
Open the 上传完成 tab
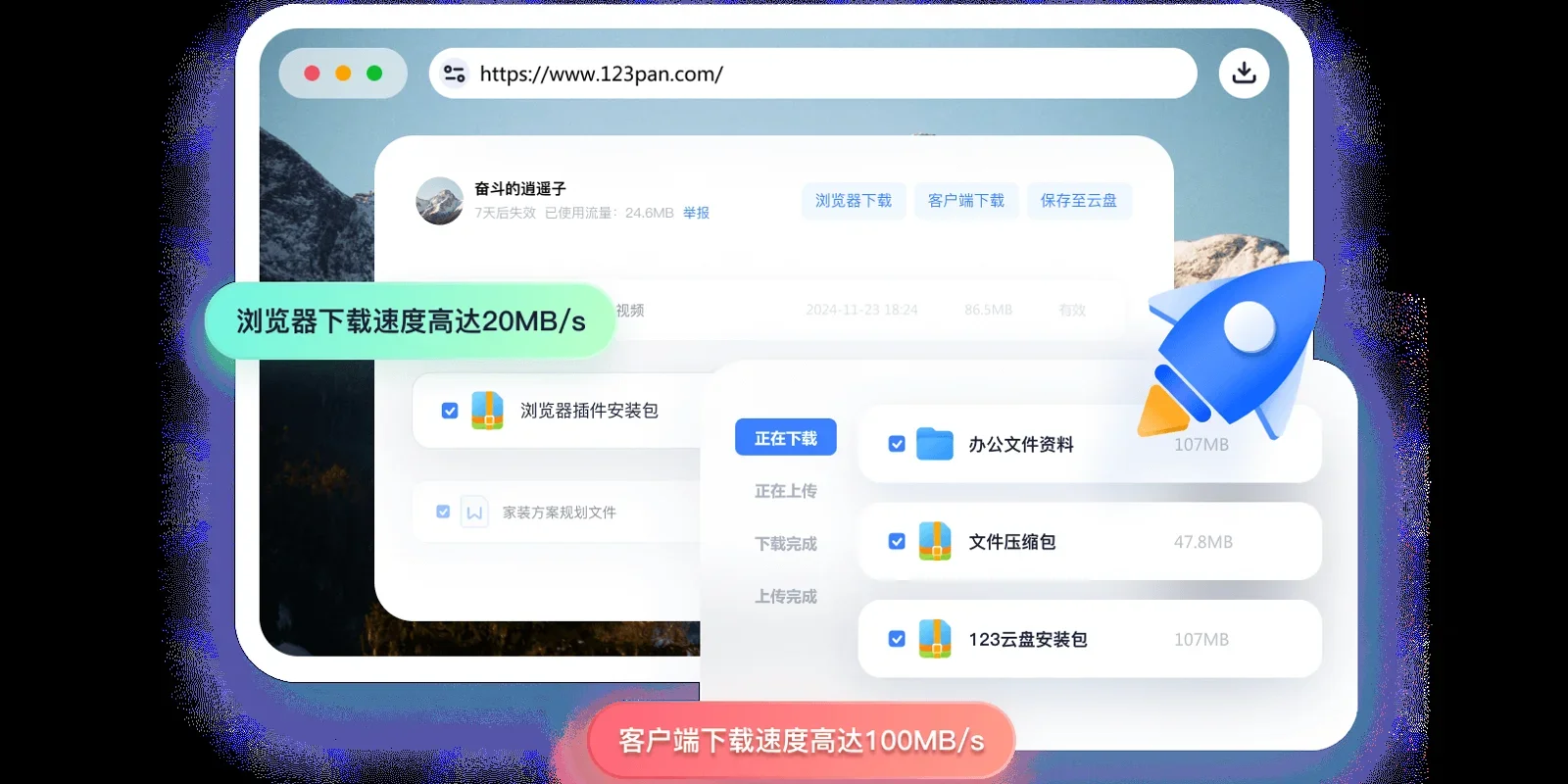coord(786,597)
